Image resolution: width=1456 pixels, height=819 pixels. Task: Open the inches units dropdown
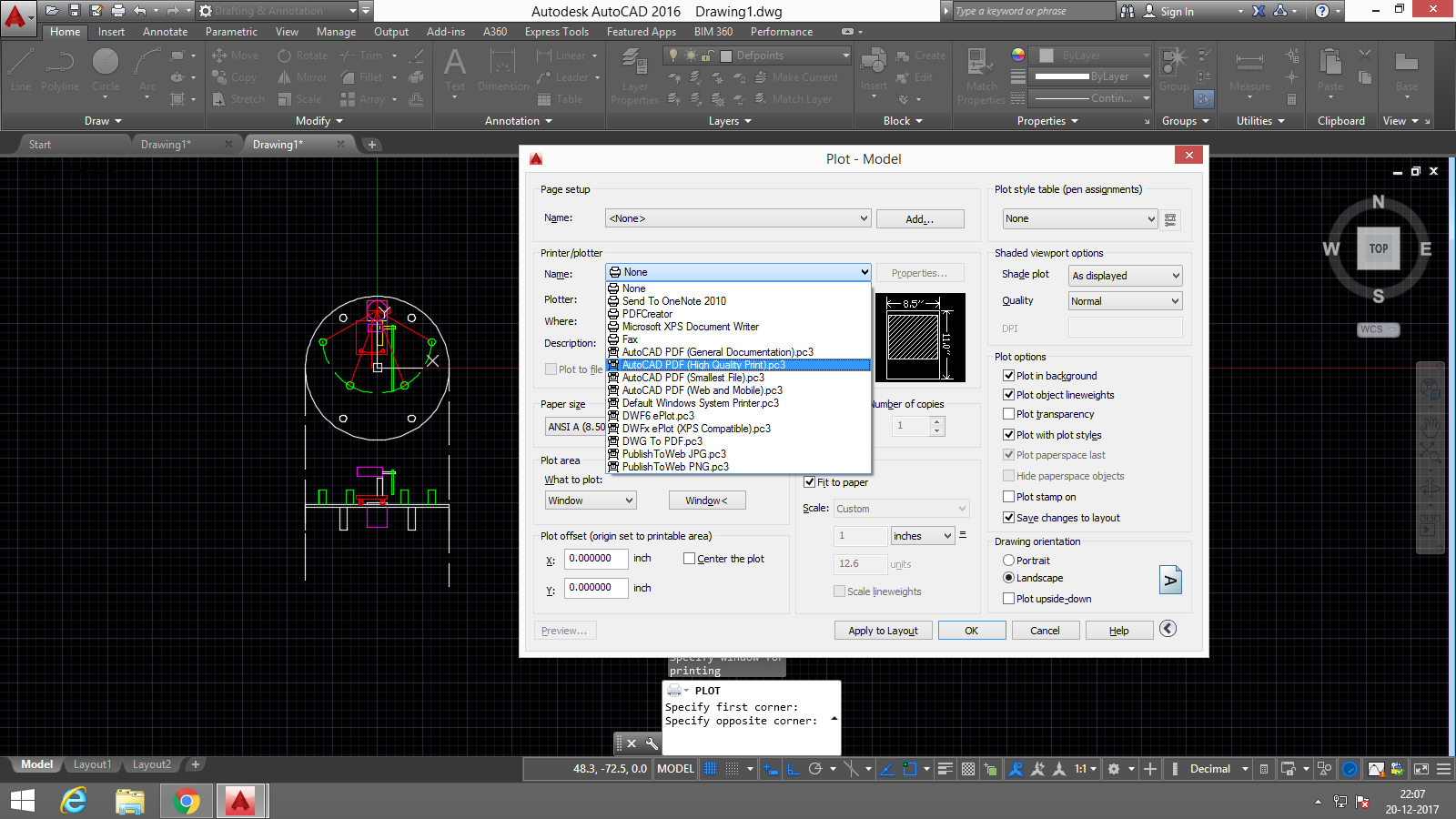coord(923,536)
